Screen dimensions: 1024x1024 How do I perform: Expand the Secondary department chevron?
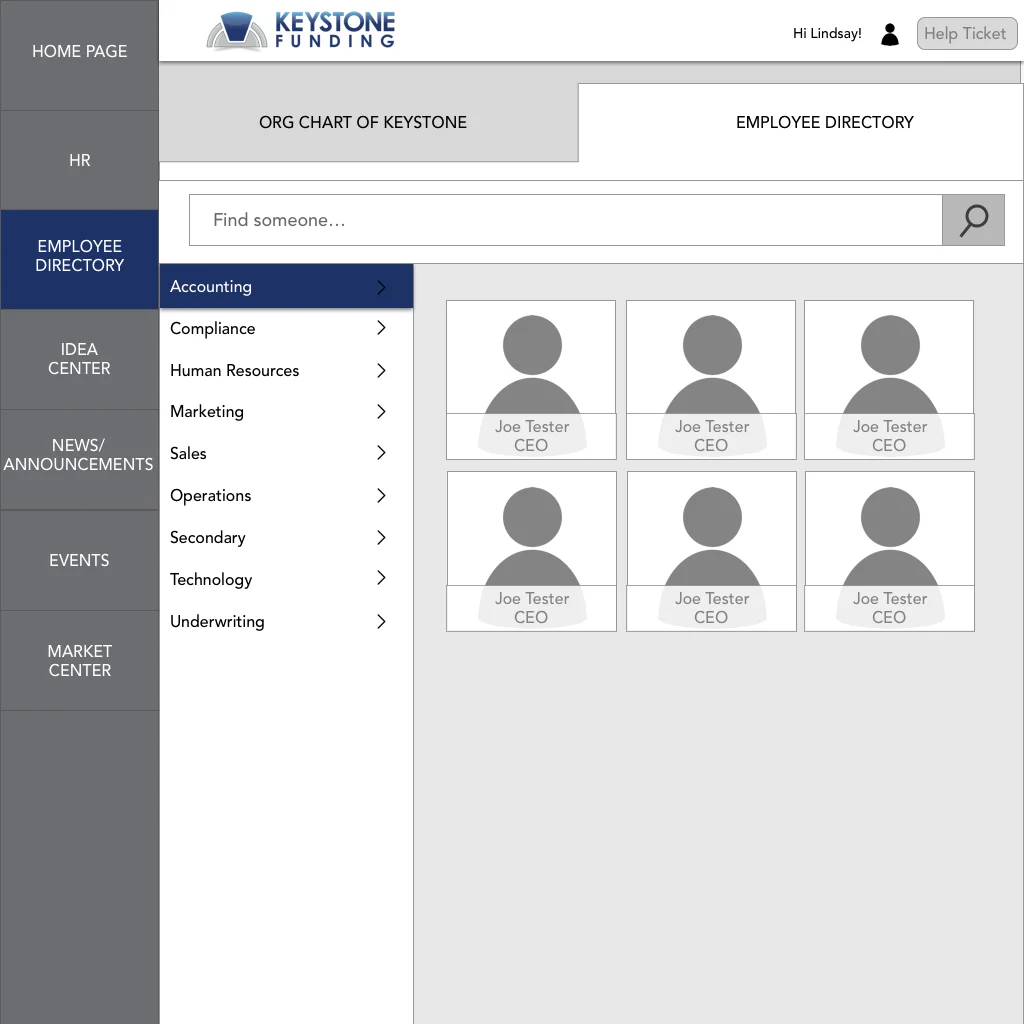tap(381, 537)
